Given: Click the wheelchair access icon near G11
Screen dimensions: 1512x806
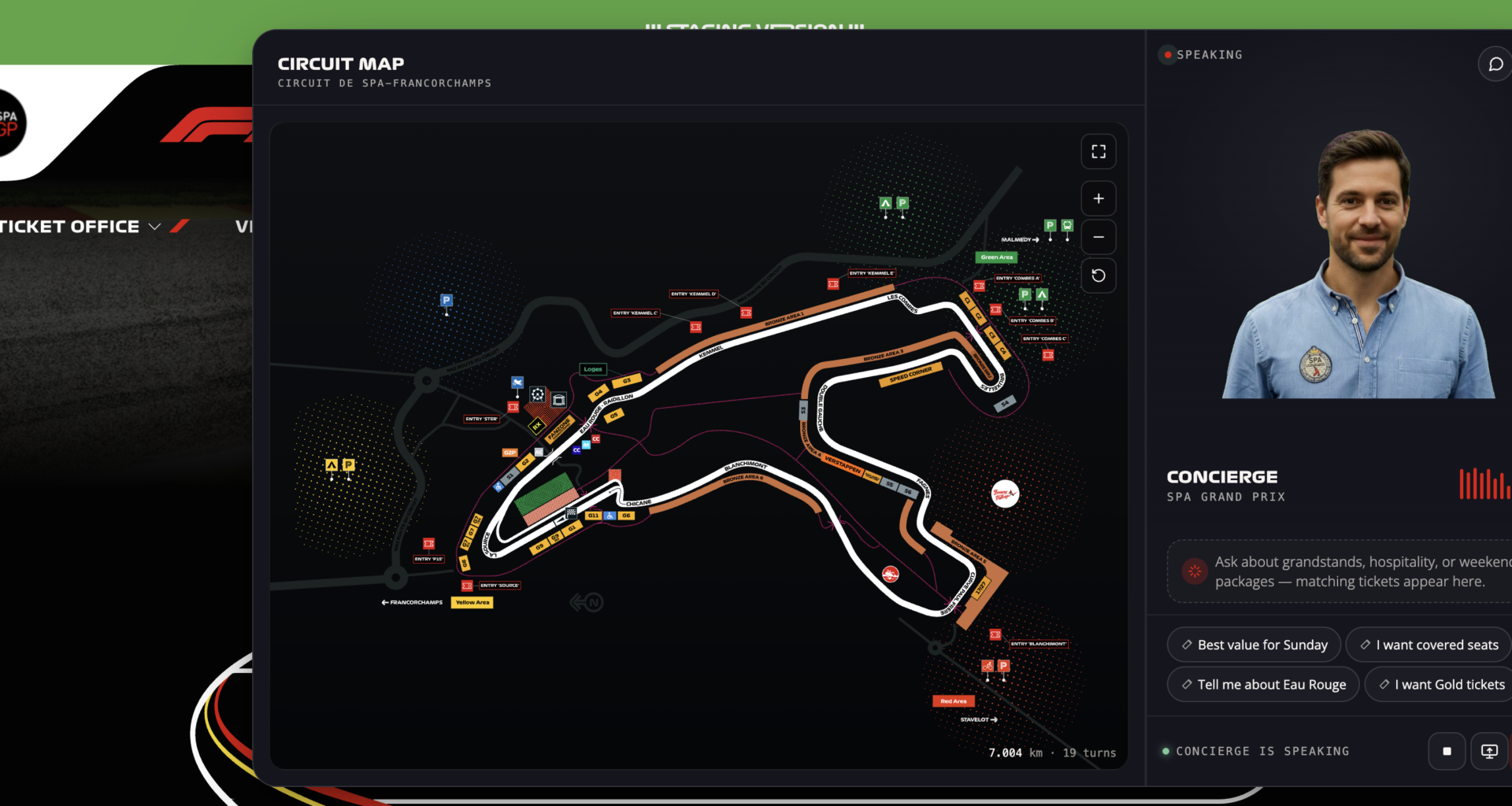Looking at the screenshot, I should [610, 516].
